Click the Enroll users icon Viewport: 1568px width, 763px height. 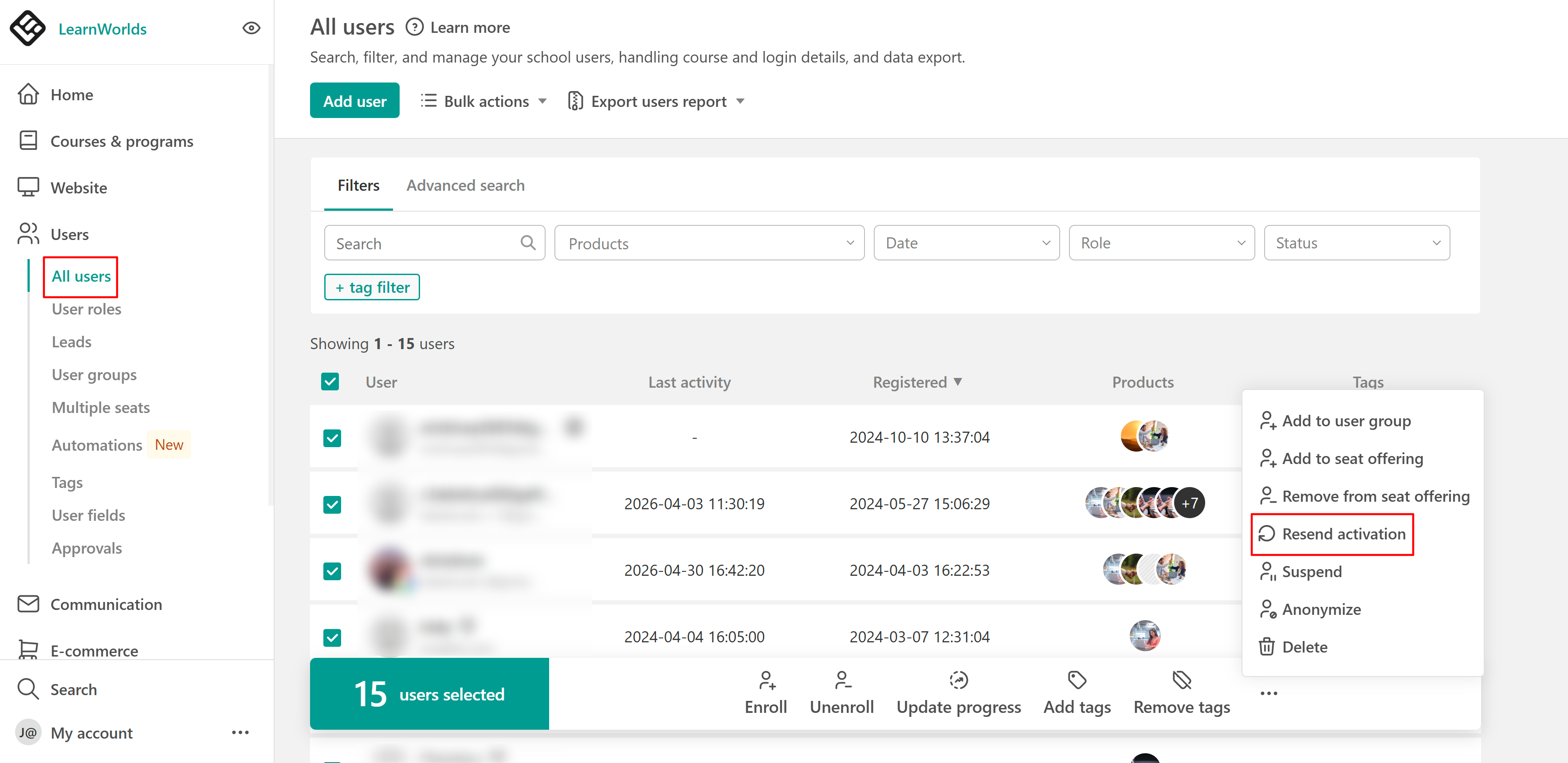767,680
